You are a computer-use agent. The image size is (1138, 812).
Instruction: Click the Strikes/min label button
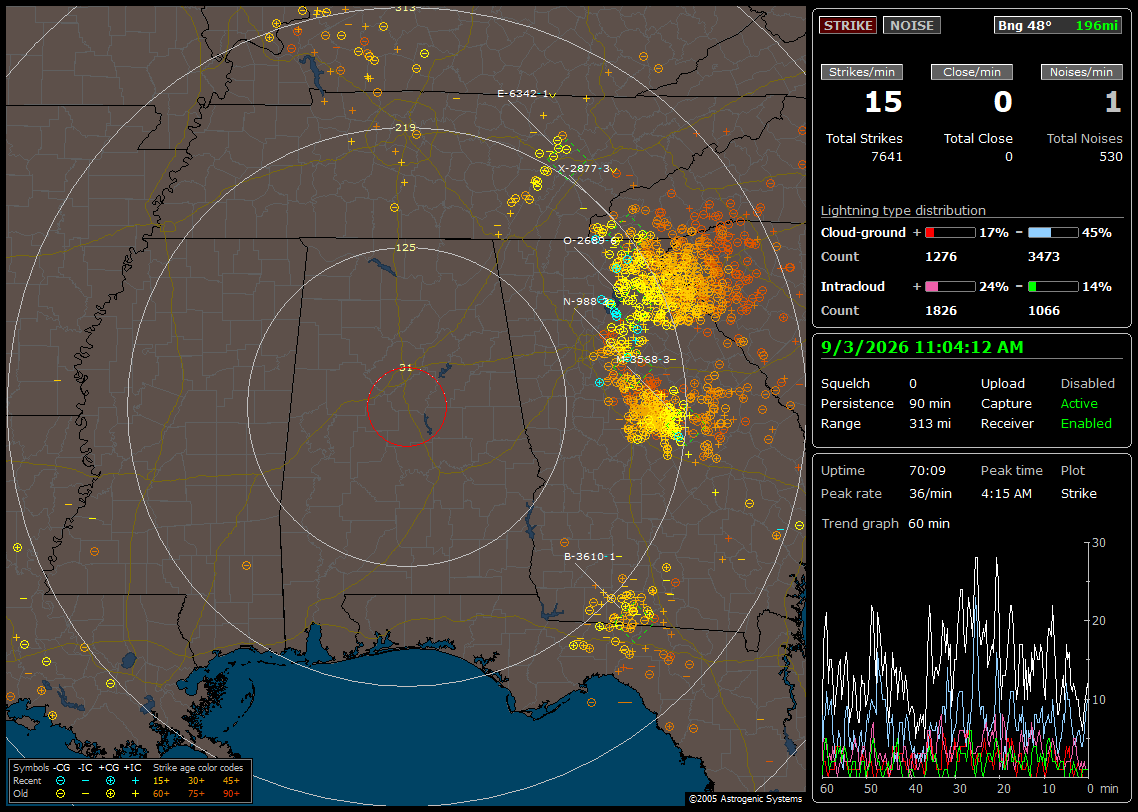click(x=861, y=72)
